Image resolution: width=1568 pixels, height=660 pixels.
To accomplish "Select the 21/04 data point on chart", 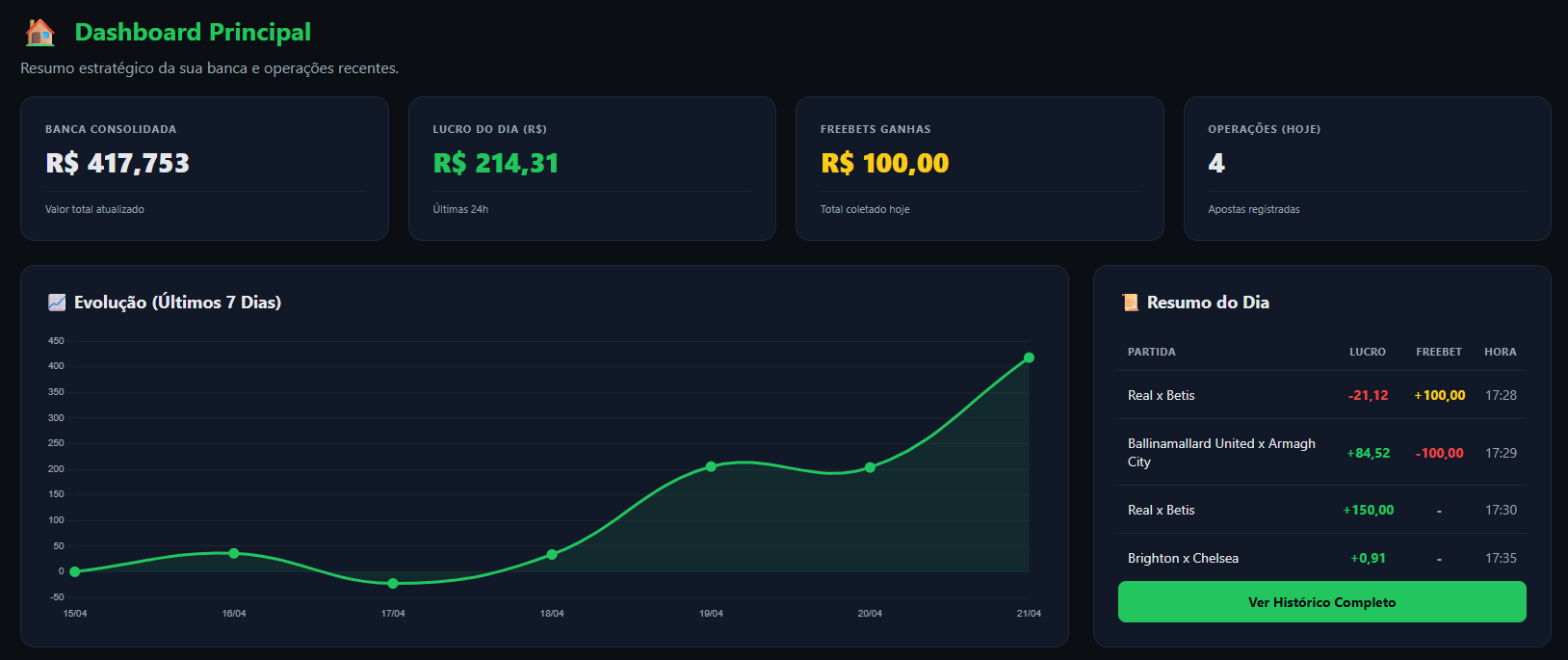I will pyautogui.click(x=1029, y=357).
